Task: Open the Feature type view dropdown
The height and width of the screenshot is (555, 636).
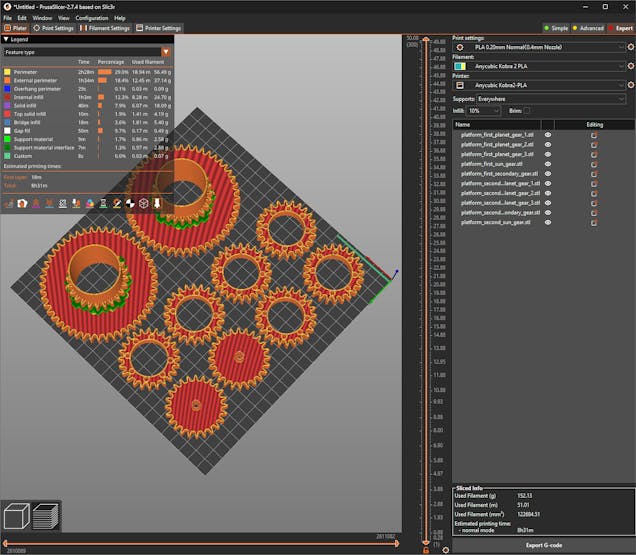Action: 166,51
